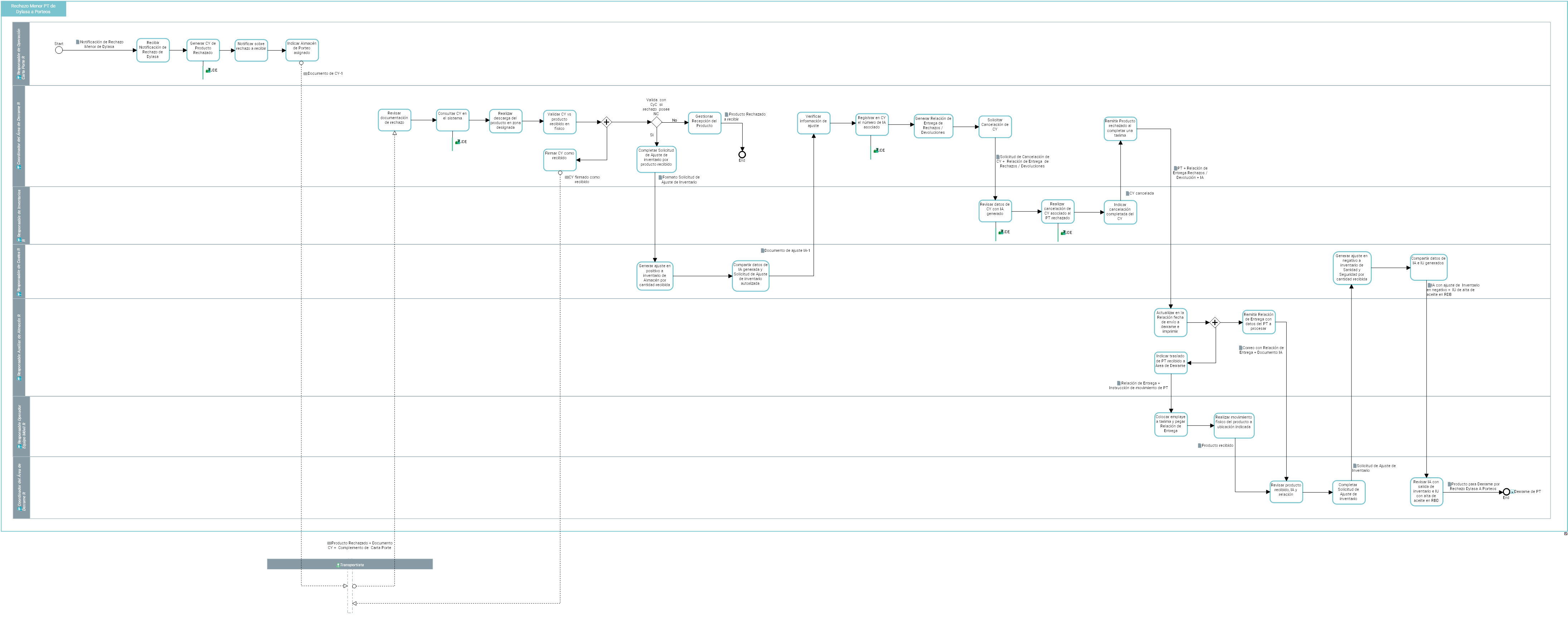
Task: Select task Generar ajuste en positivo a inventario
Action: 655,276
